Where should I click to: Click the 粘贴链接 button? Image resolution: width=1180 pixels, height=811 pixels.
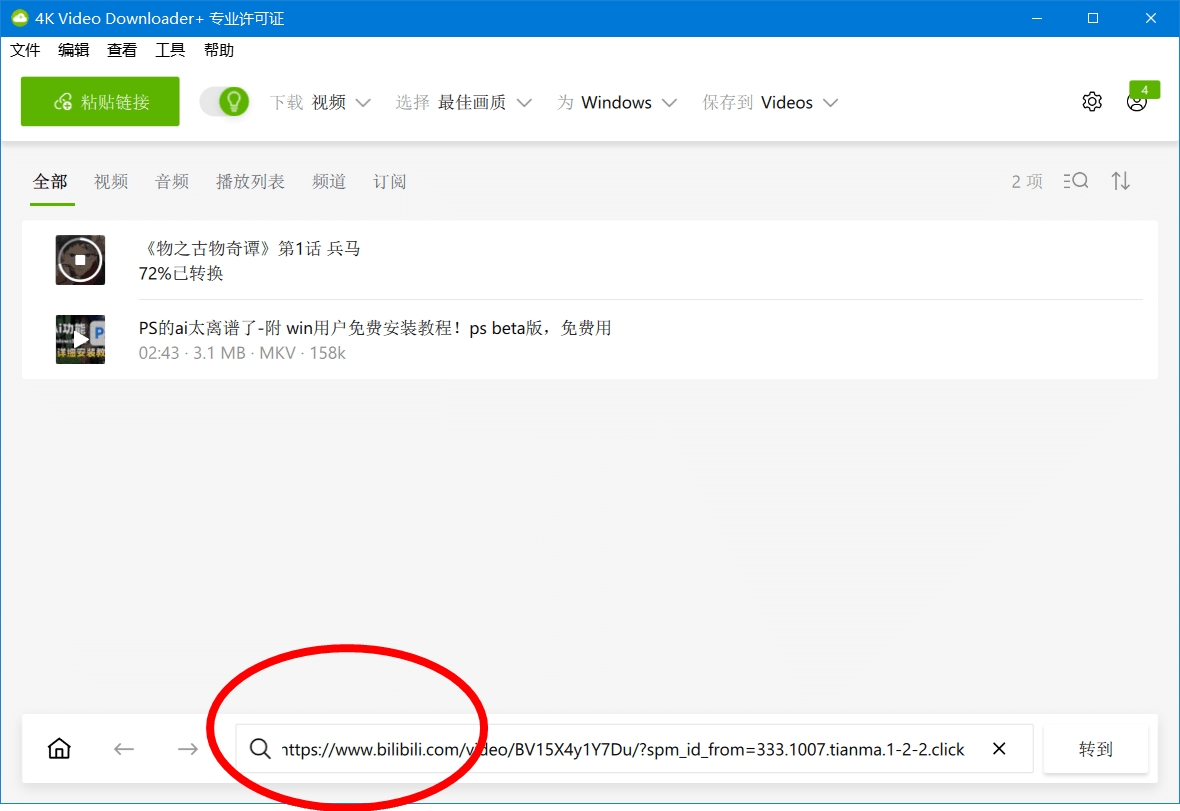(x=100, y=102)
